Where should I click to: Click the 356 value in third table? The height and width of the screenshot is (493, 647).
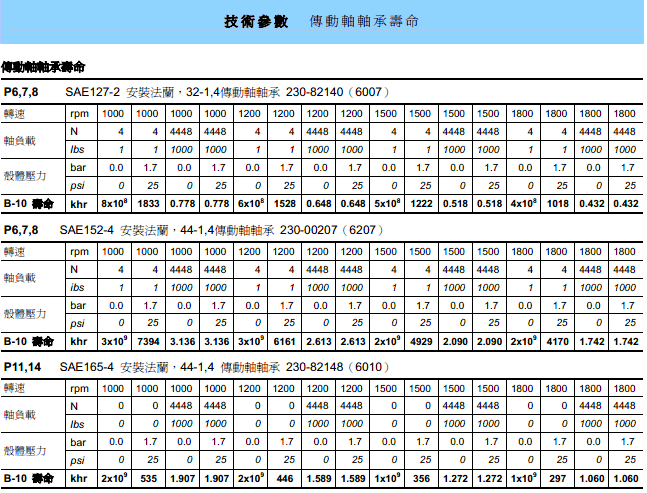click(421, 479)
